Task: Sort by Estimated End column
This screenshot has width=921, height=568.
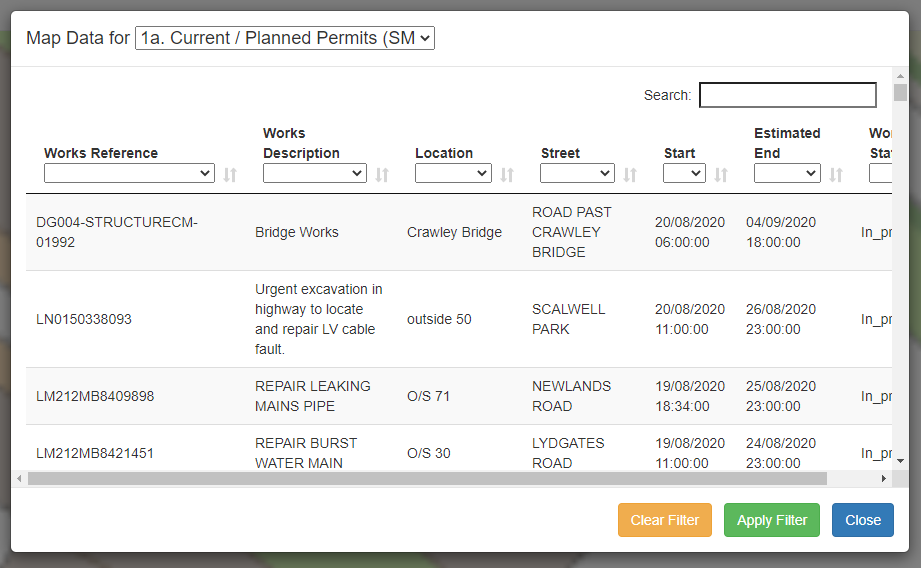Action: [836, 174]
